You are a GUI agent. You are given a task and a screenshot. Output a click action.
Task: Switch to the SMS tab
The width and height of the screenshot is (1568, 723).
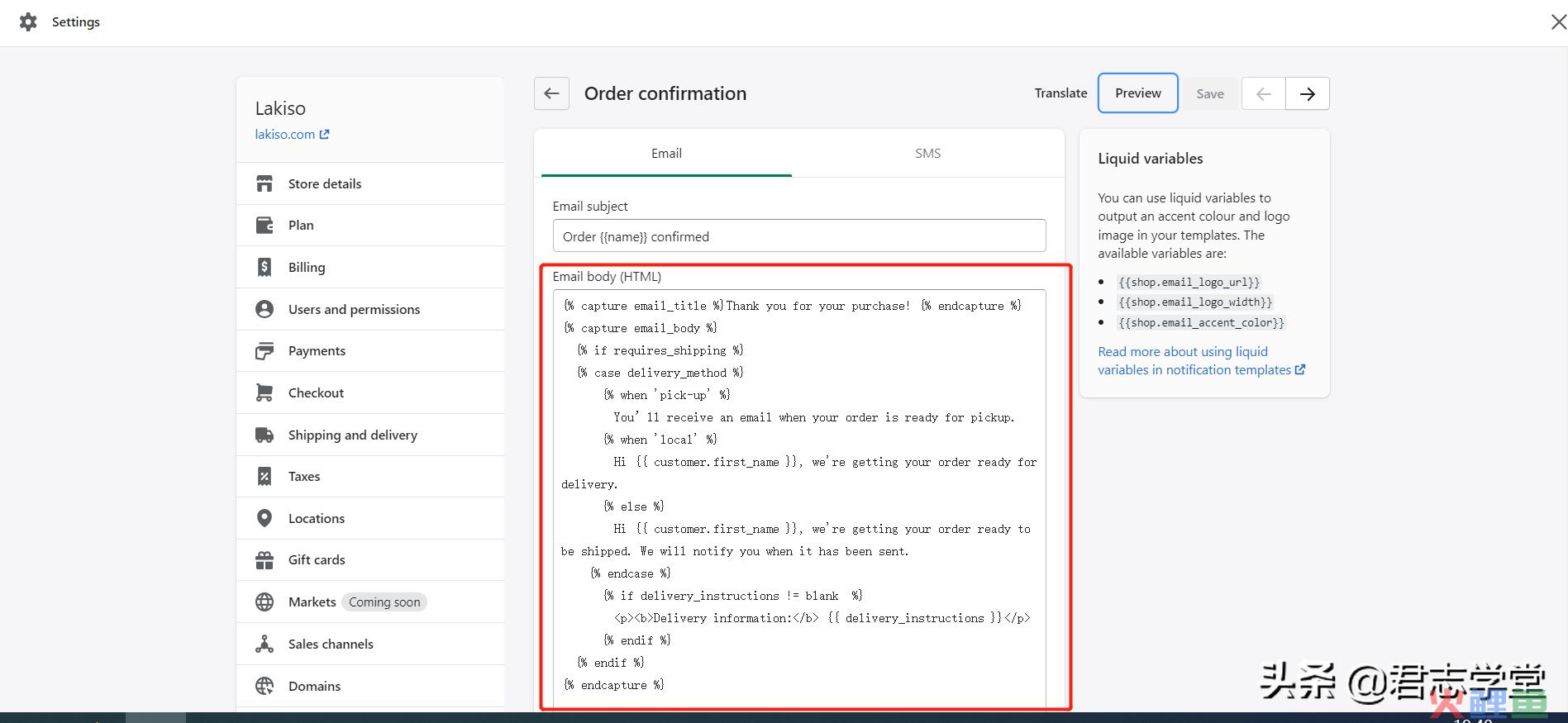point(927,154)
